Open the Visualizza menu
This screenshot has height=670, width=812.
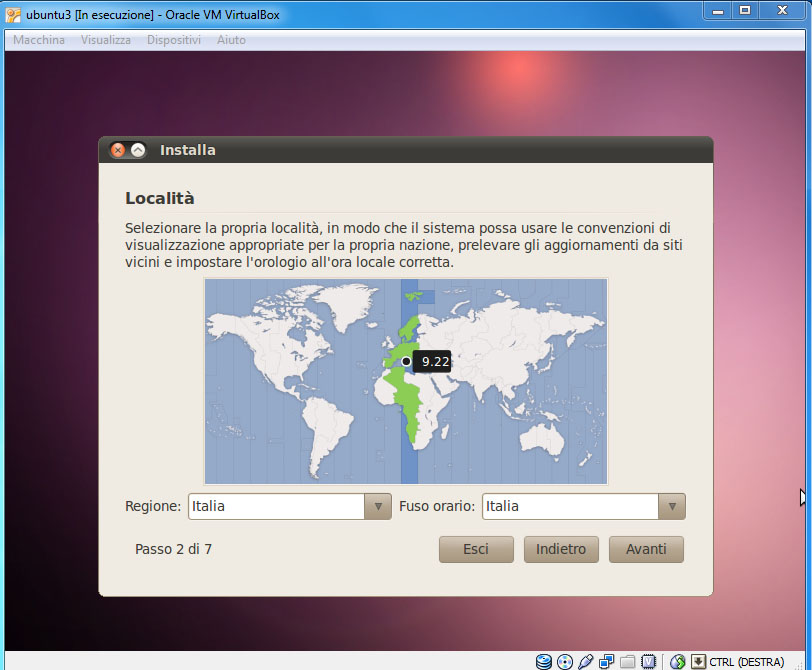[x=106, y=40]
